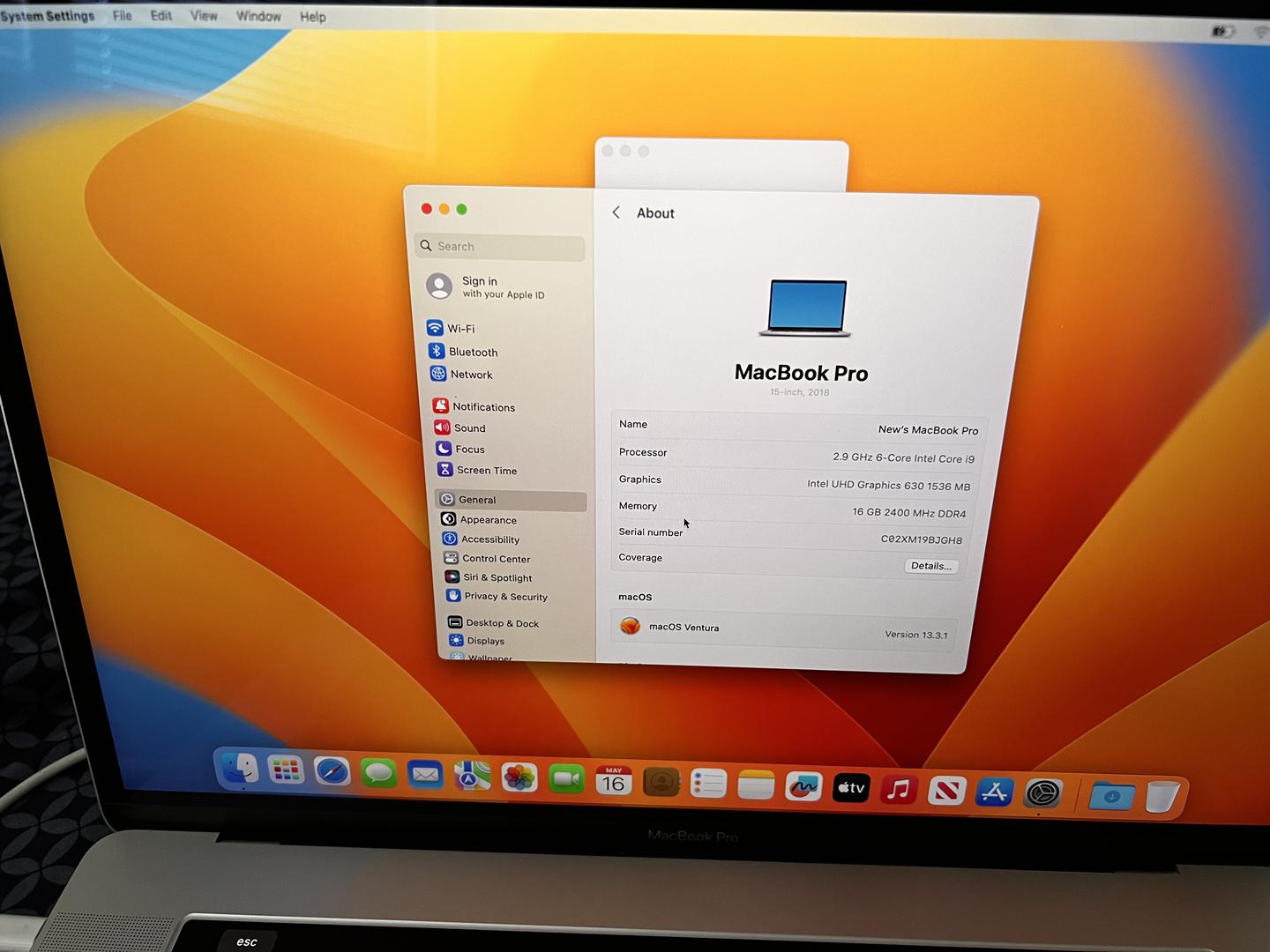The image size is (1270, 952).
Task: Click the graphics value "Intel UHD Graphics 630 1536 MB"
Action: 888,485
